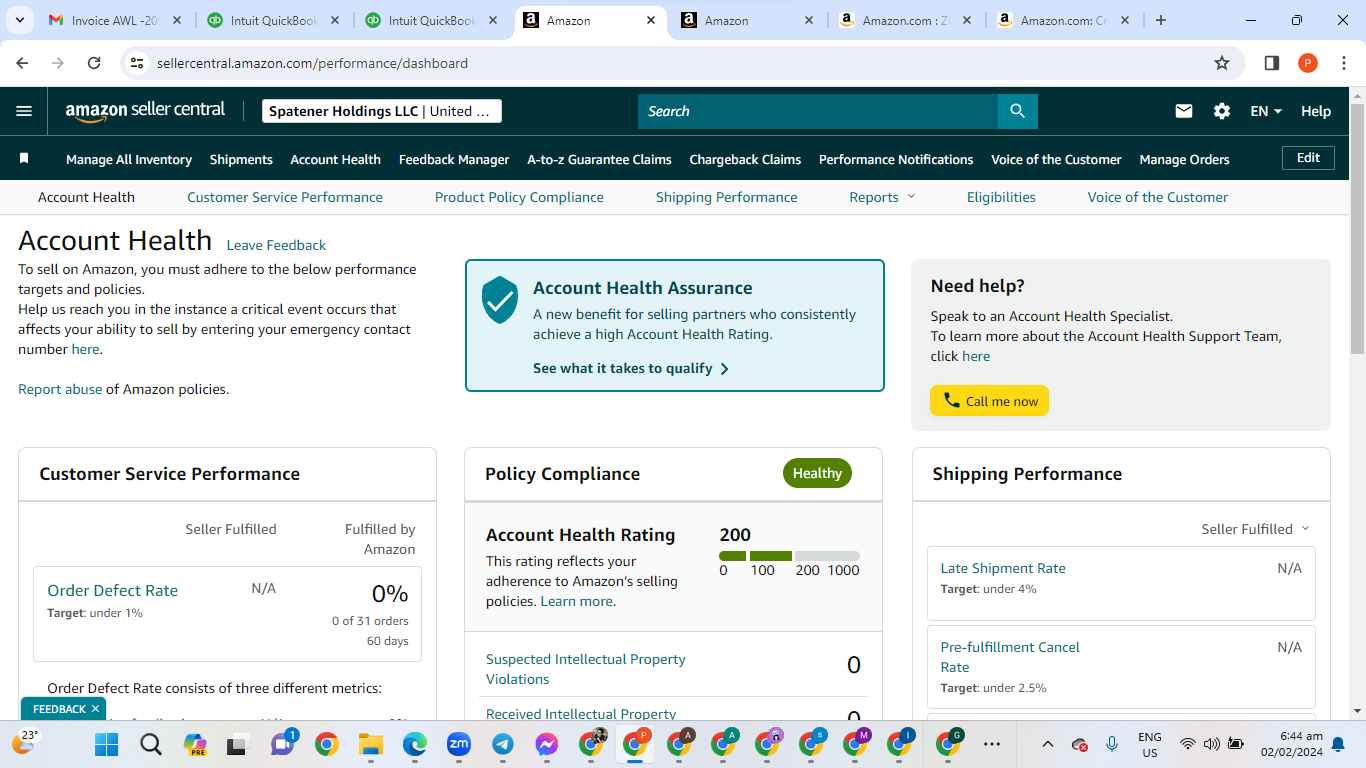Select Feedback Manager in the navigation bar
The height and width of the screenshot is (768, 1366).
(x=454, y=159)
